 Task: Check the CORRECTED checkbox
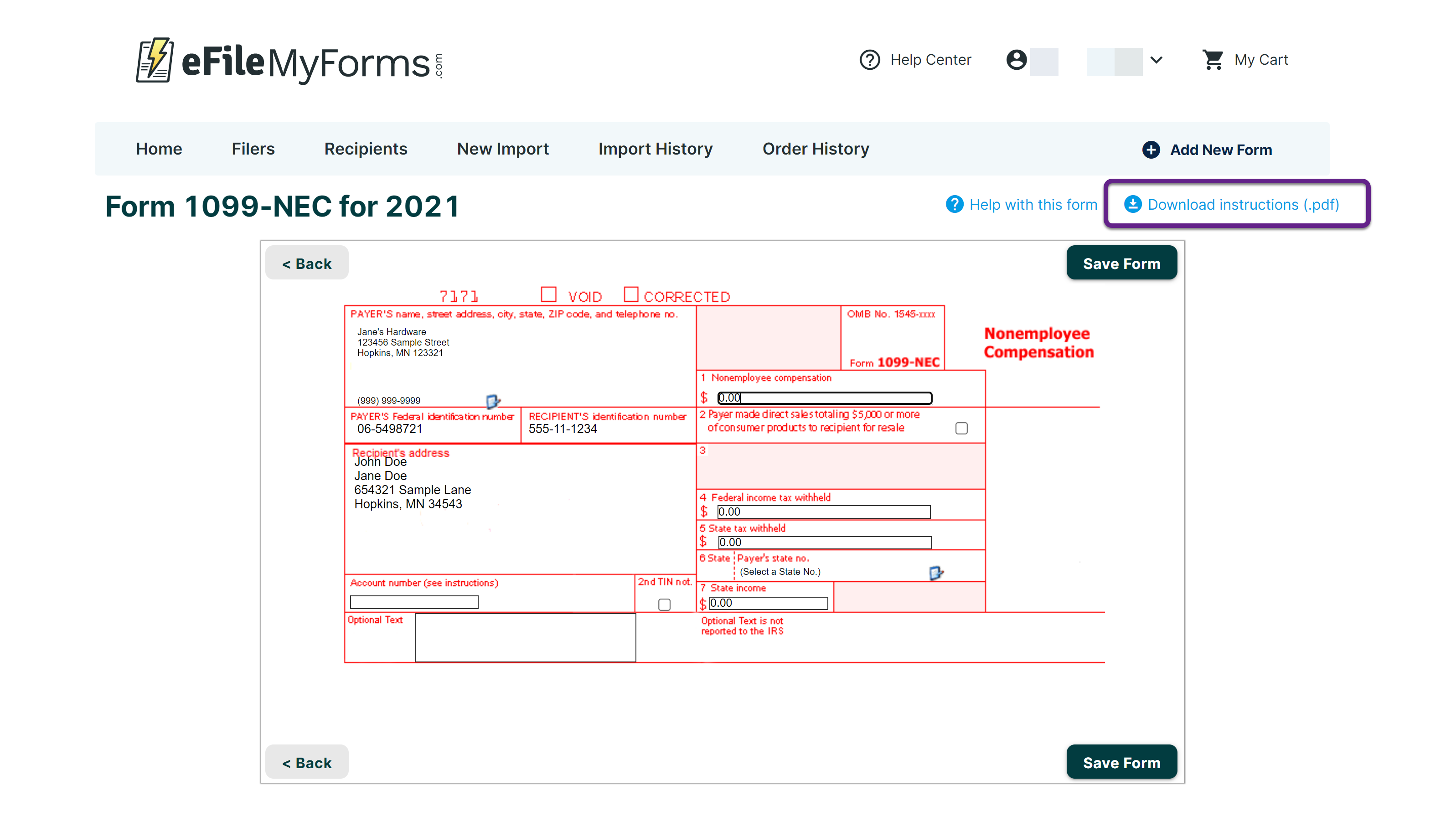coord(630,295)
